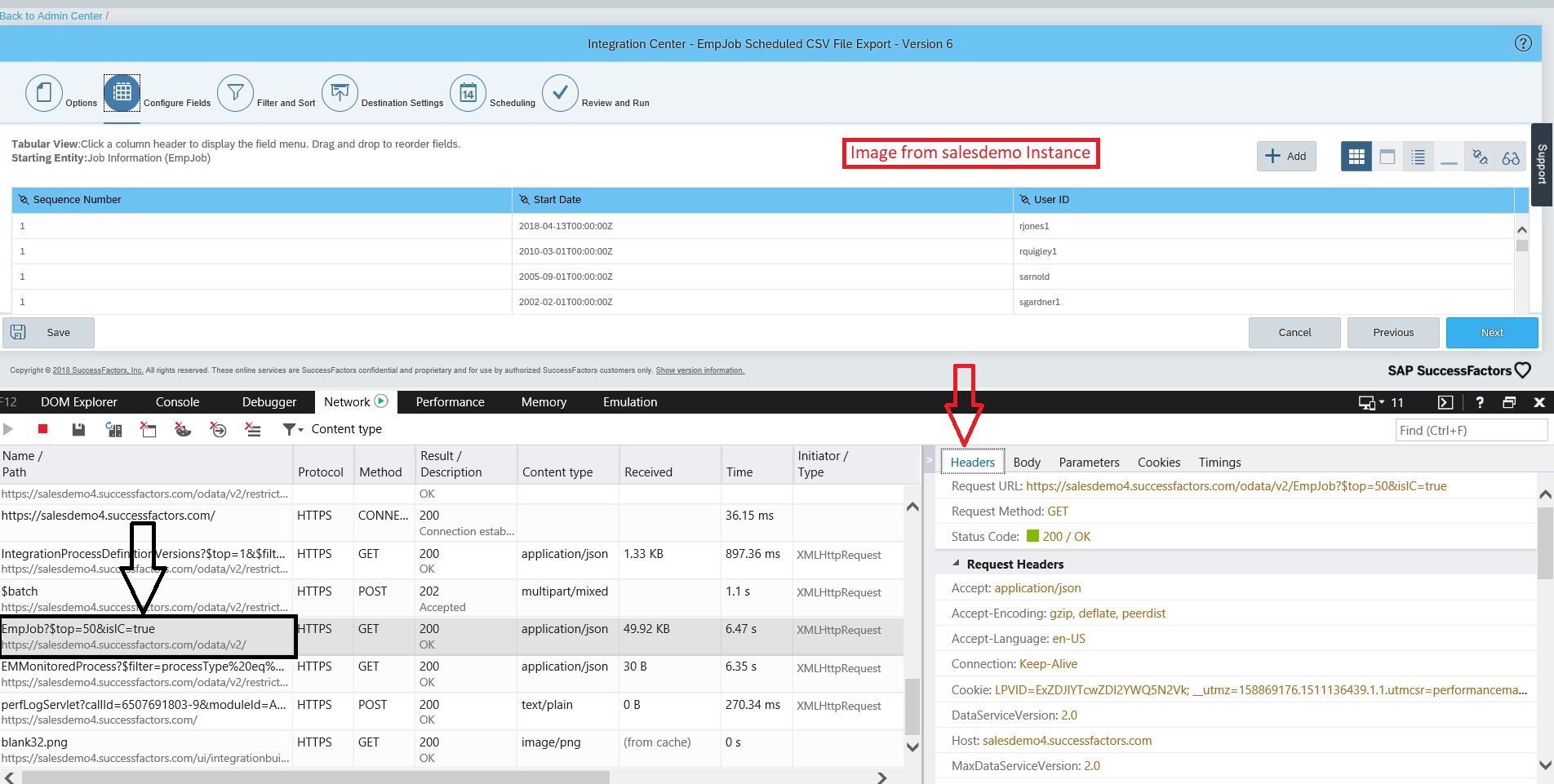
Task: Open the Cookies details tab
Action: [1159, 462]
